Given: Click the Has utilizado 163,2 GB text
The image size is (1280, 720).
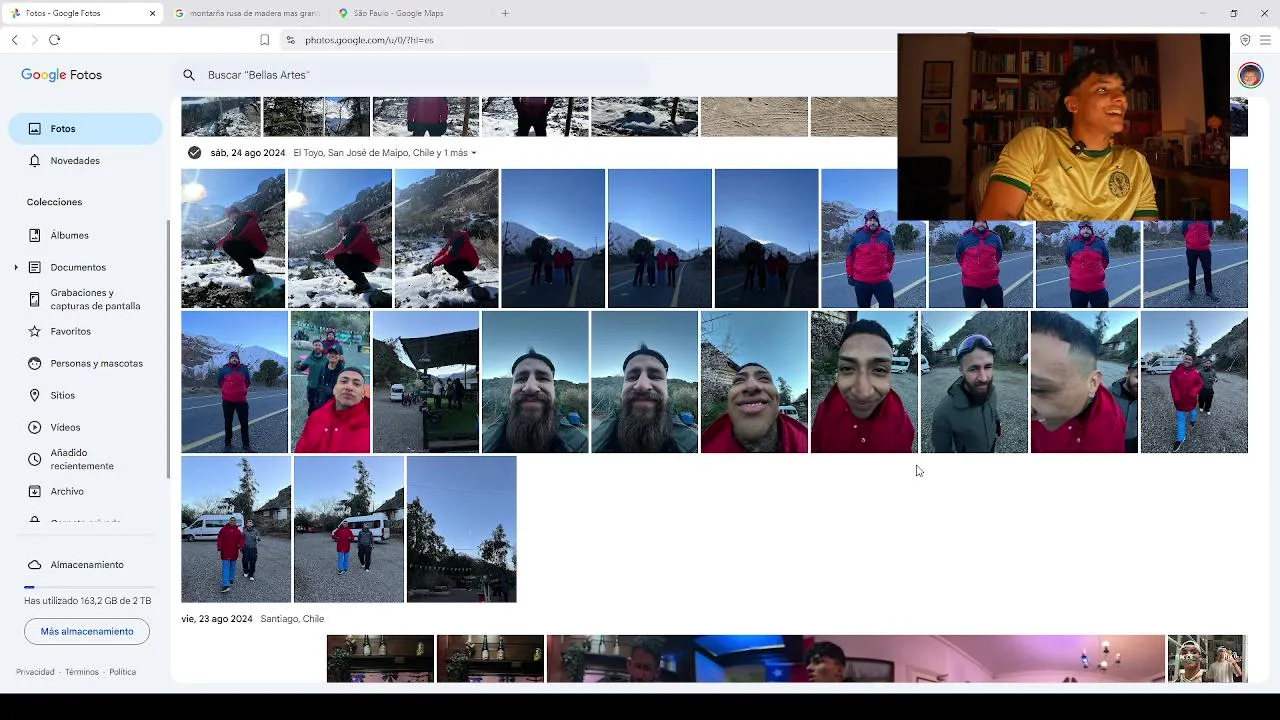Looking at the screenshot, I should (x=88, y=601).
